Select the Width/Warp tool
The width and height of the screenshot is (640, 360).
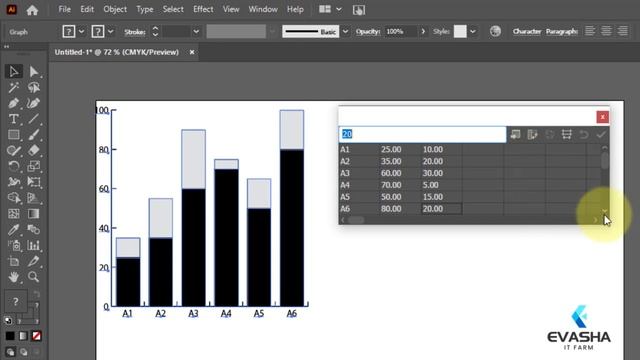[13, 182]
